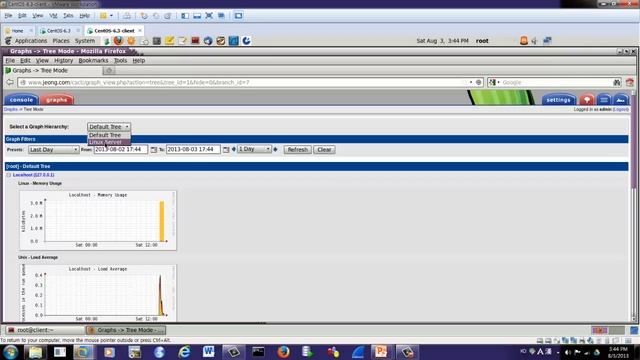Viewport: 640px width, 360px height.
Task: Choose Linux Server in hierarchy list
Action: (x=109, y=142)
